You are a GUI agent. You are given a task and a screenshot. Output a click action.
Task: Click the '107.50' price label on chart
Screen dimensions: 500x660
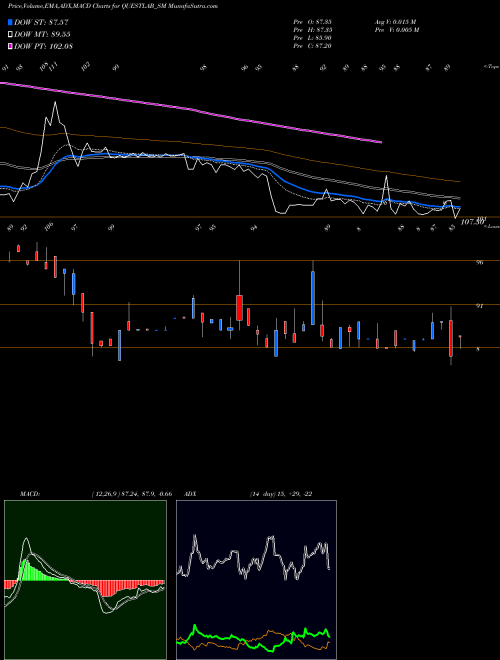(x=471, y=221)
